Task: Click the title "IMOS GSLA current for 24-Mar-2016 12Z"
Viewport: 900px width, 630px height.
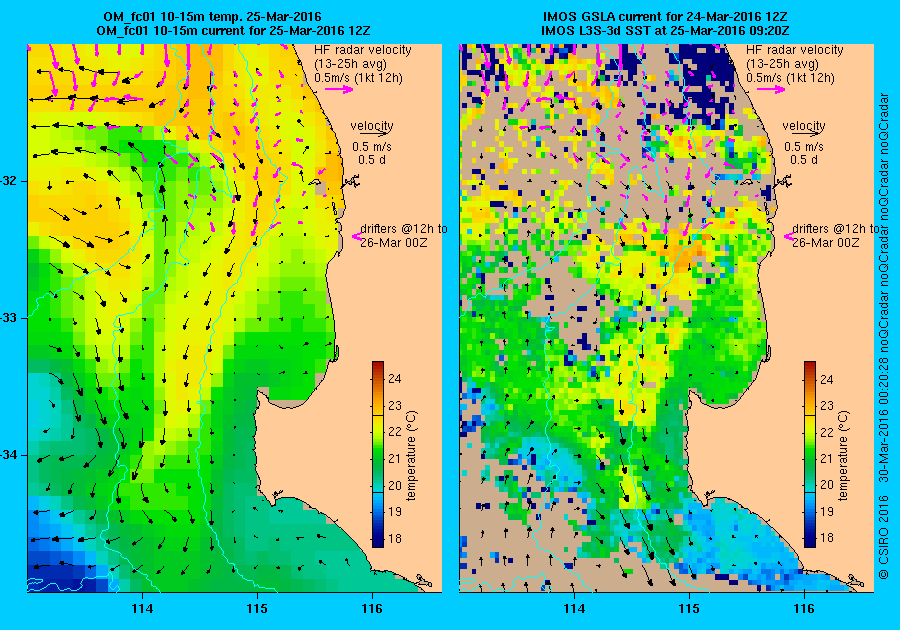Action: point(666,16)
